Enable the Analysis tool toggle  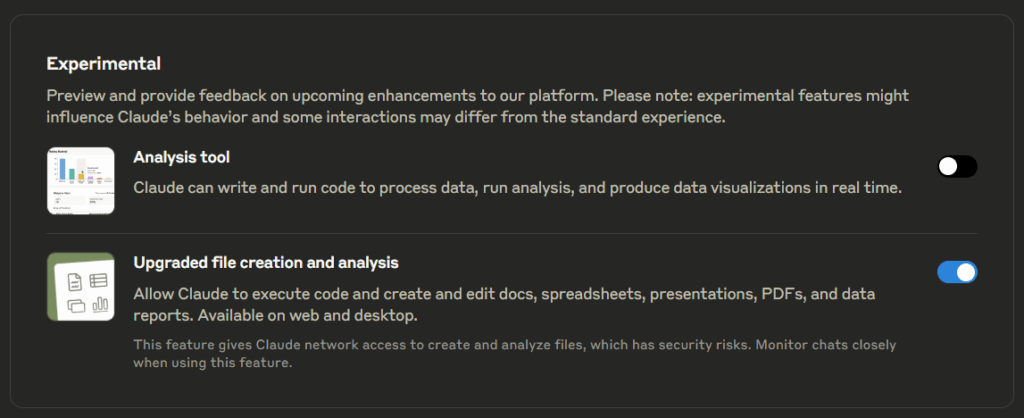tap(957, 167)
